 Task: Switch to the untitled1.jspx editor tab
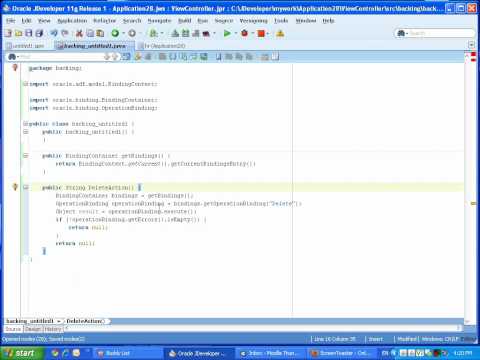27,46
